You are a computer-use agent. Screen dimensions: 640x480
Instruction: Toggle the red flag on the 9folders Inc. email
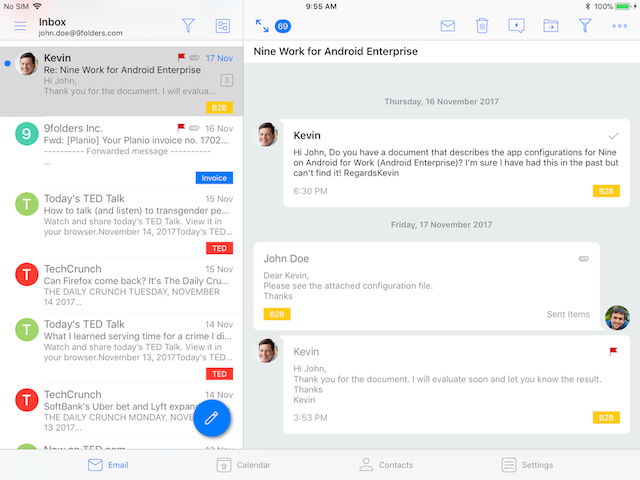click(x=181, y=128)
